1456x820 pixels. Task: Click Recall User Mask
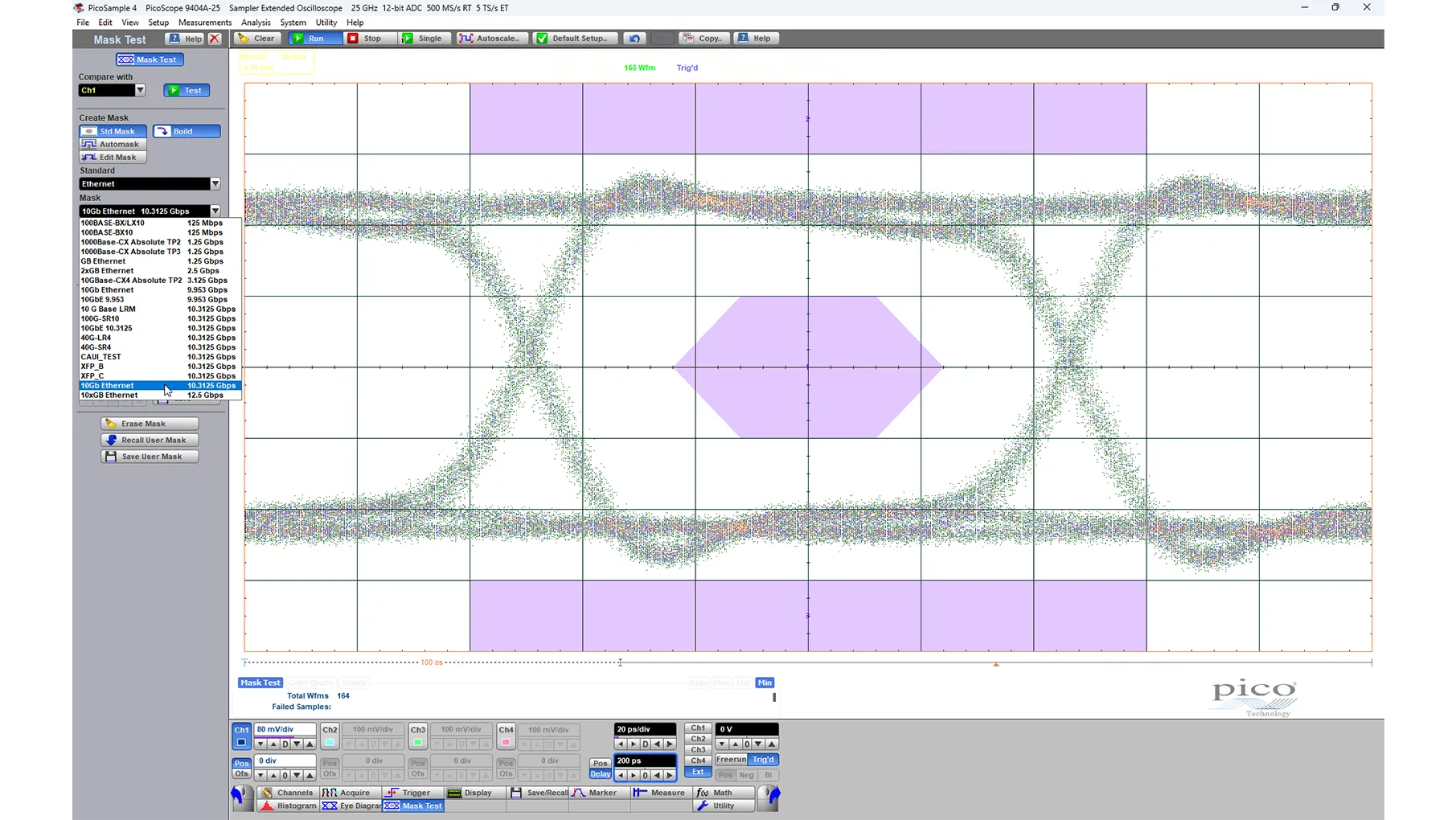click(150, 440)
